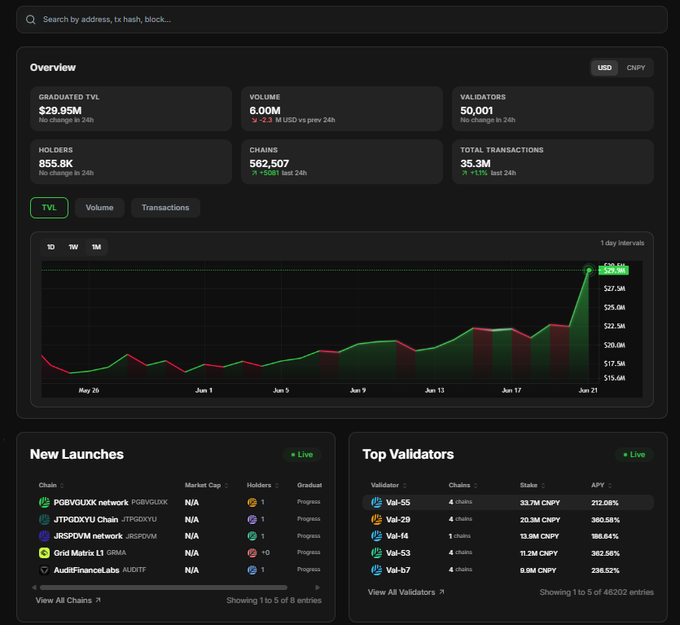
Task: Click 362.56% APY for Val-53
Action: (605, 553)
